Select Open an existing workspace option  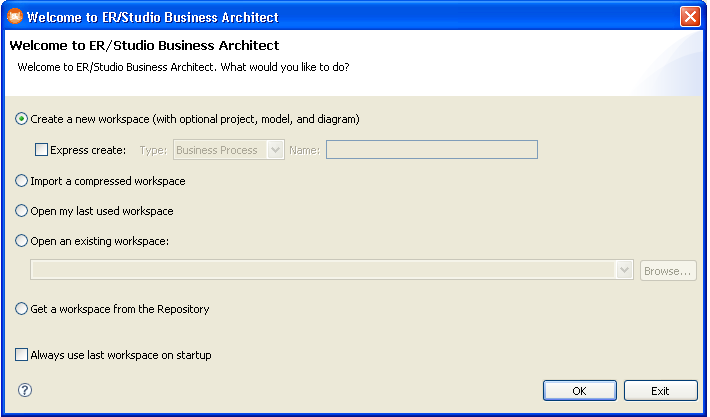click(x=21, y=241)
